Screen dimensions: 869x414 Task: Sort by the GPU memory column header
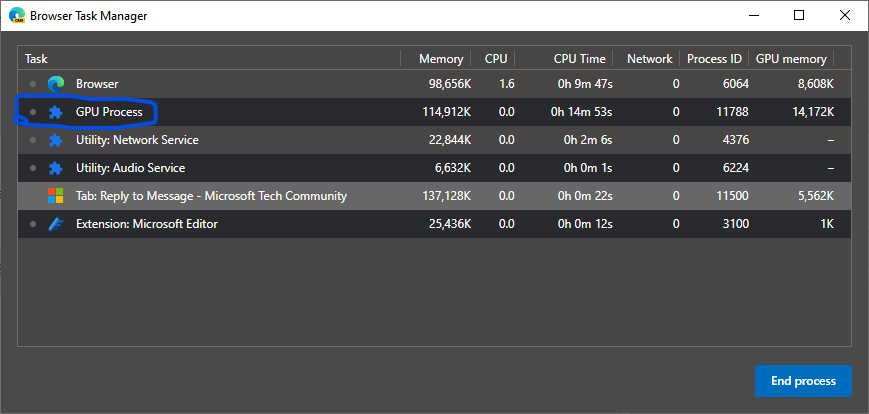(x=794, y=59)
